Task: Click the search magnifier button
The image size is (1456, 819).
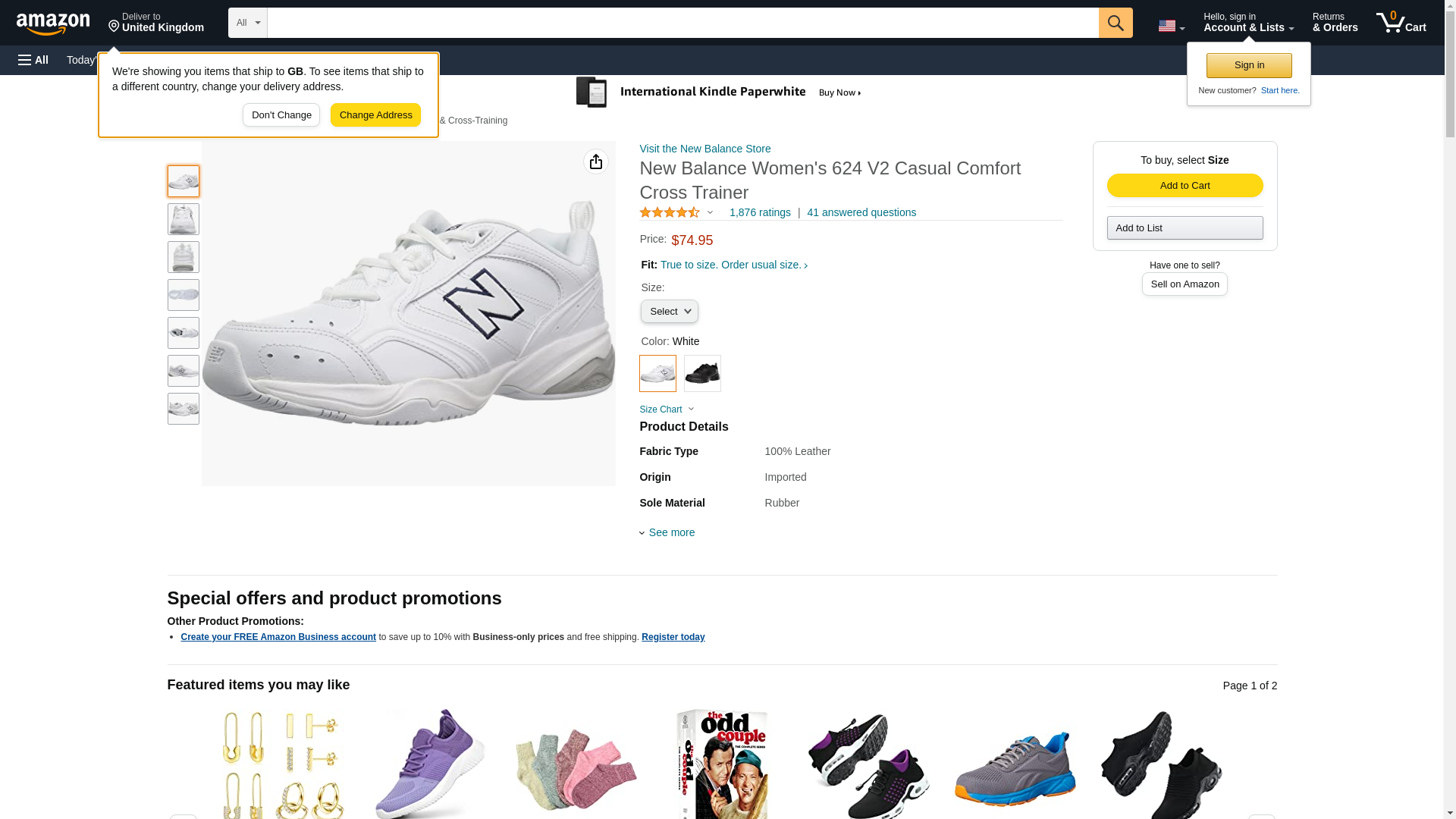Action: click(x=1115, y=23)
